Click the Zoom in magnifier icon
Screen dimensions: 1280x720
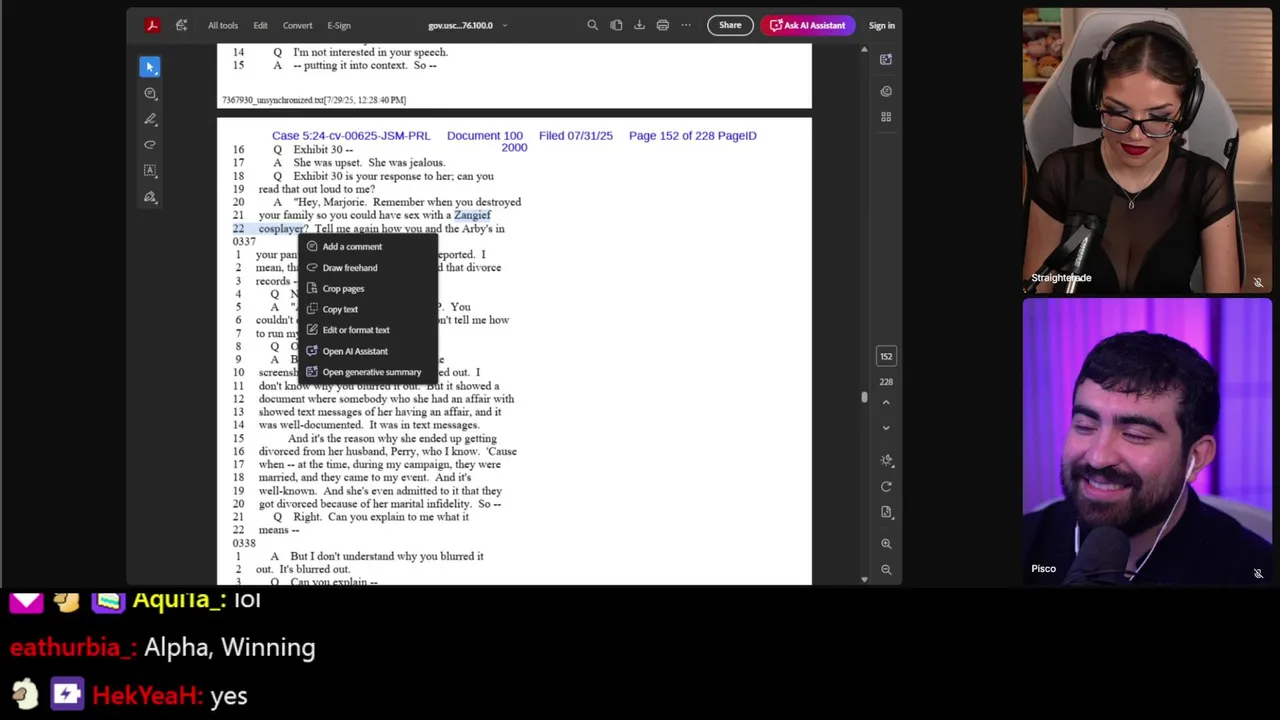(886, 544)
